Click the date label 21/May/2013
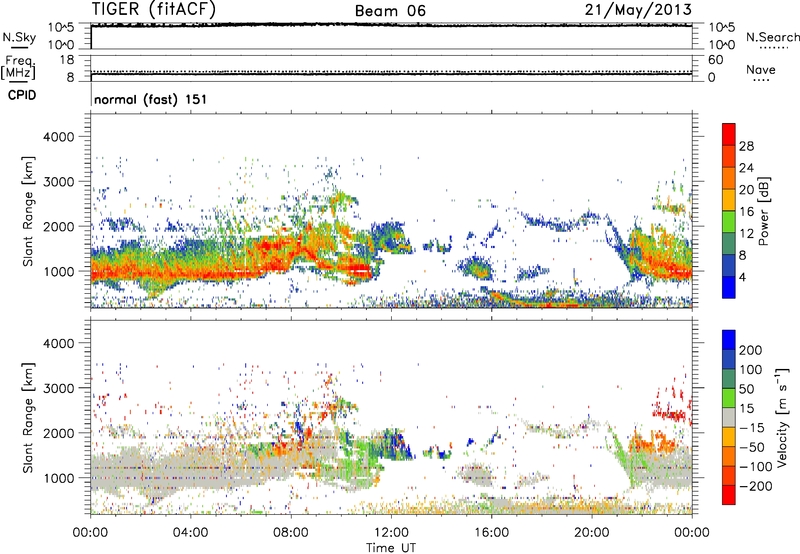This screenshot has width=800, height=554. (638, 10)
